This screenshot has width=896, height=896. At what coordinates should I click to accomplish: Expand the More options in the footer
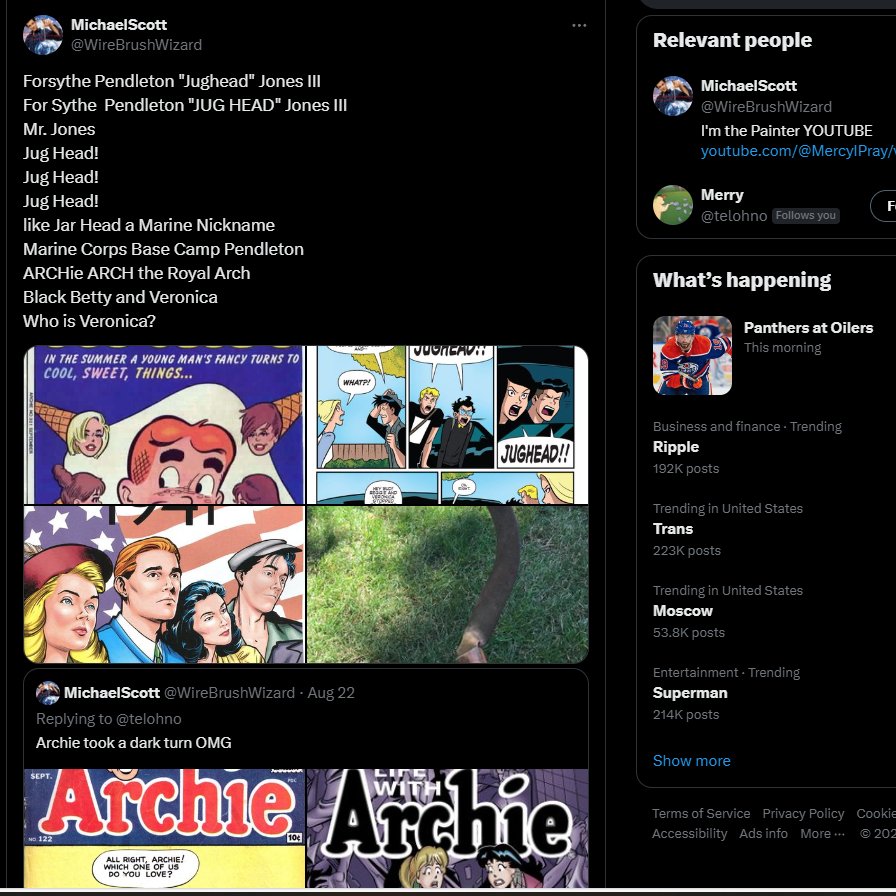point(822,834)
